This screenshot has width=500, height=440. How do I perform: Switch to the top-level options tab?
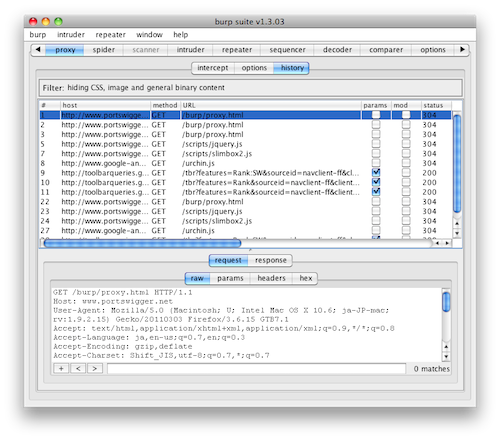433,50
